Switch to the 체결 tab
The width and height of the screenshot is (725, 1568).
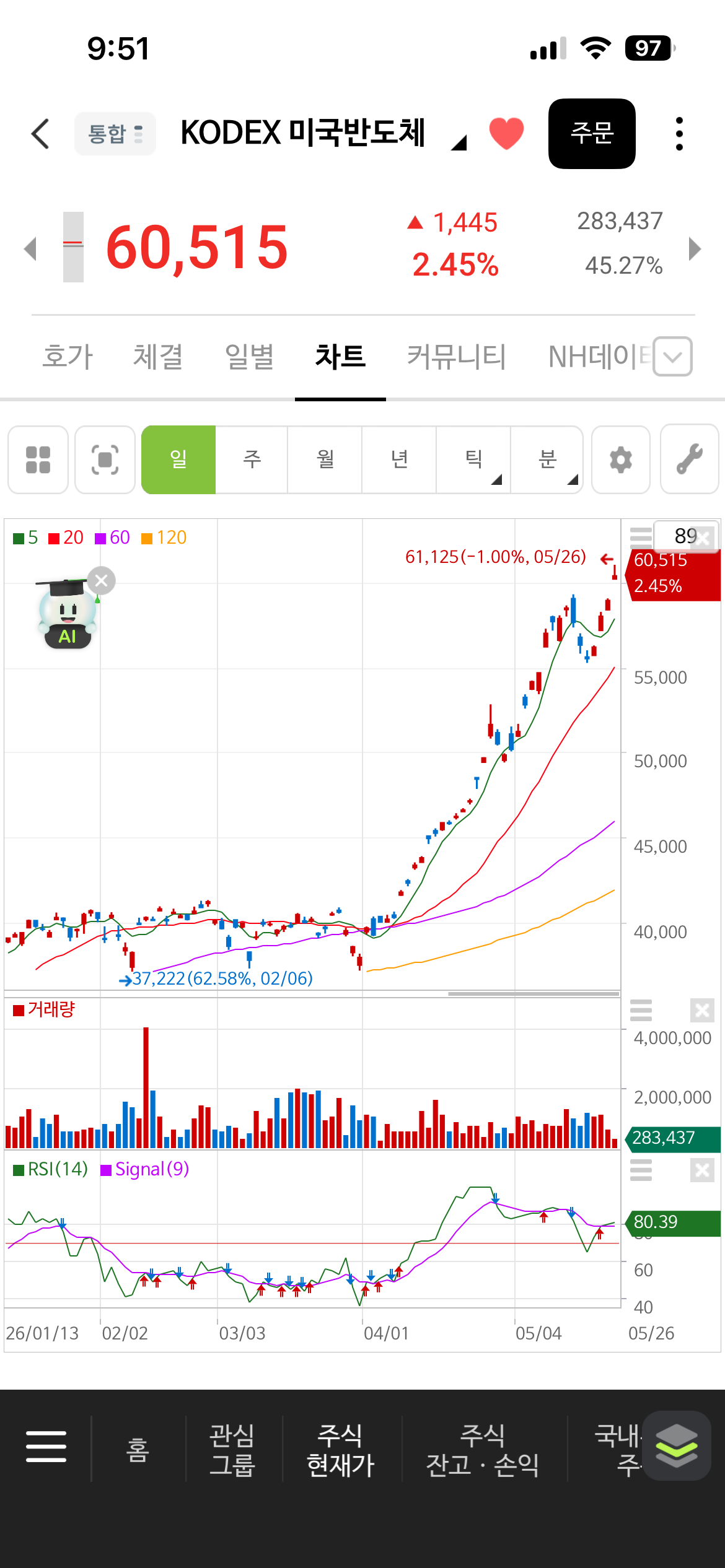(x=158, y=357)
